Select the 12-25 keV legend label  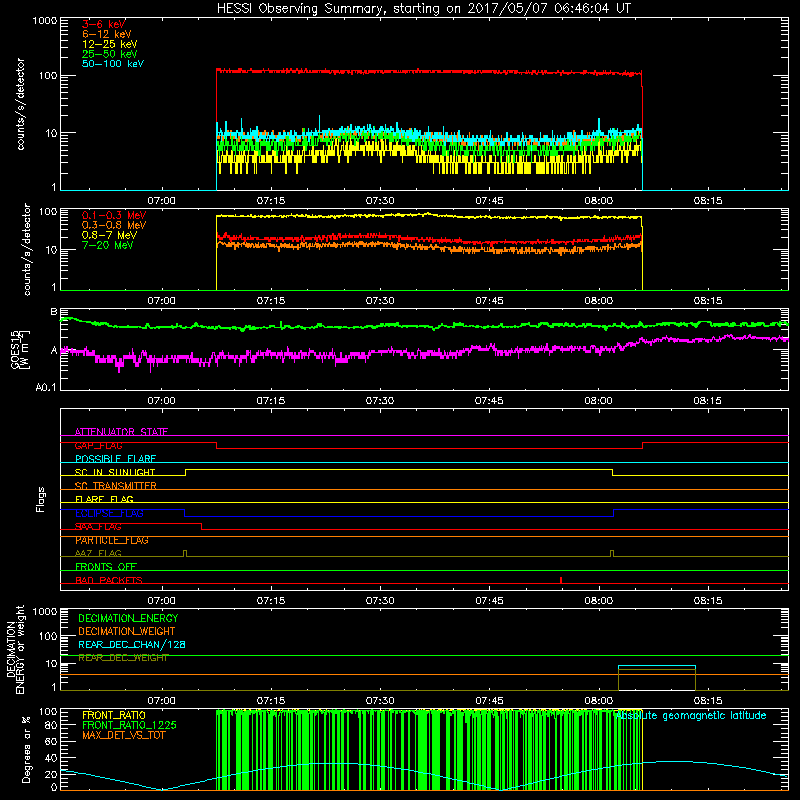coord(110,44)
